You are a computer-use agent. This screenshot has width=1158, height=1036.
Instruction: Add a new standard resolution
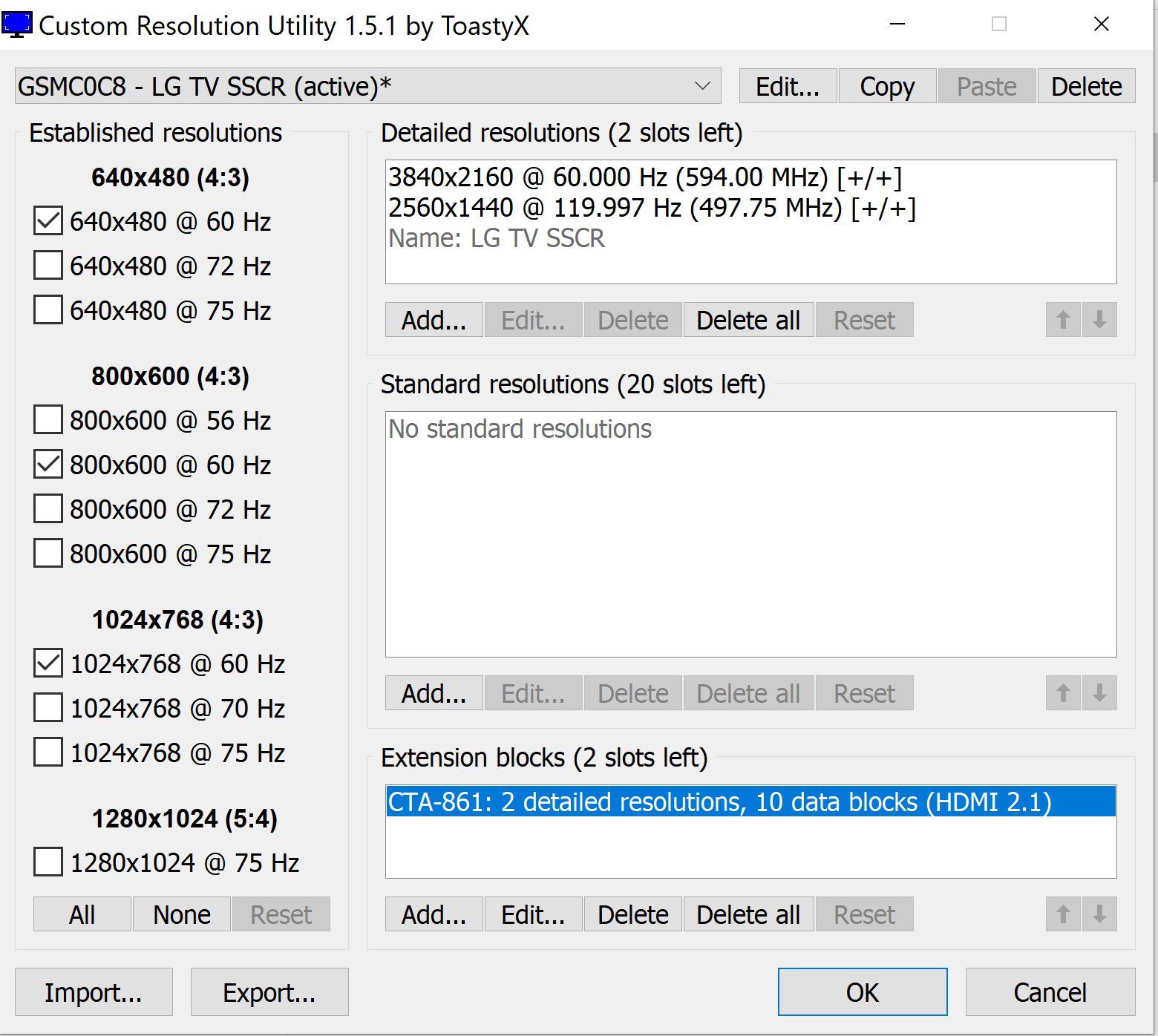(x=434, y=693)
